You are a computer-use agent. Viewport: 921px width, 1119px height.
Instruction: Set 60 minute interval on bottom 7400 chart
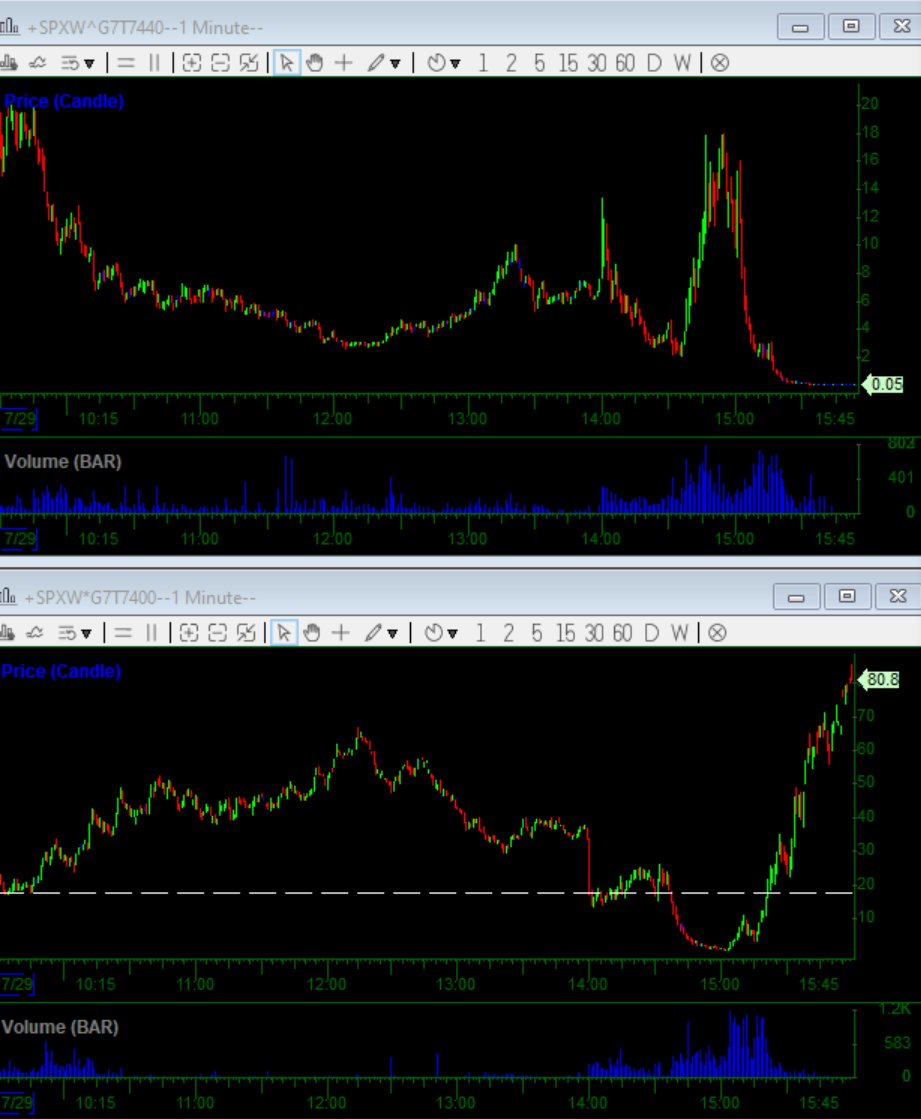point(622,632)
